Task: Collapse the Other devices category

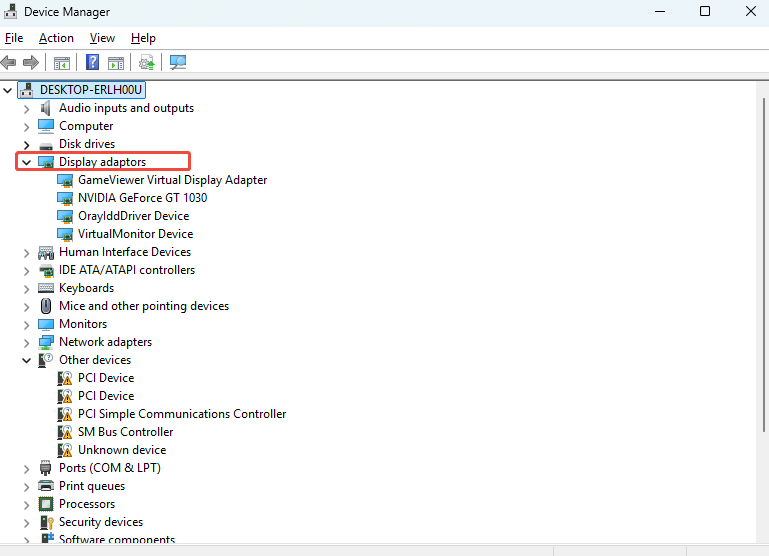Action: click(x=27, y=360)
